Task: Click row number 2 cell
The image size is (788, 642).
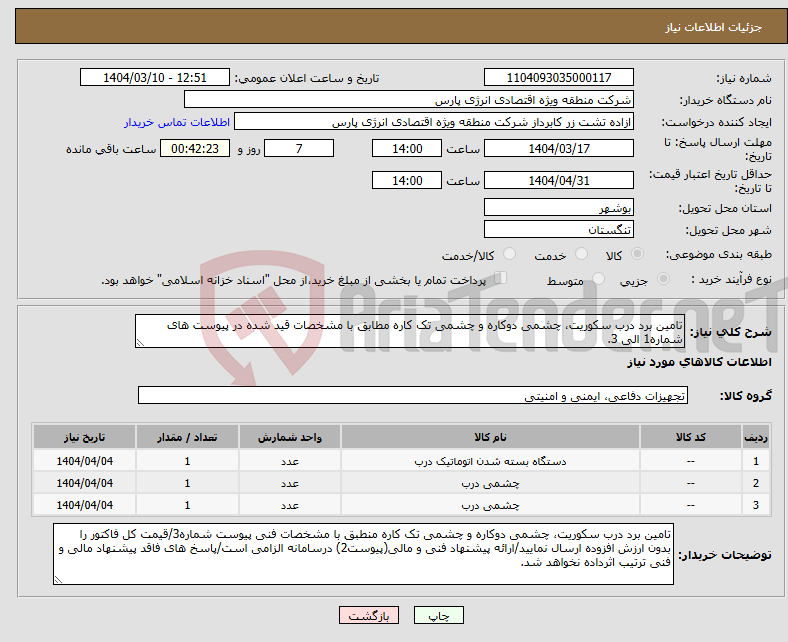Action: point(755,483)
